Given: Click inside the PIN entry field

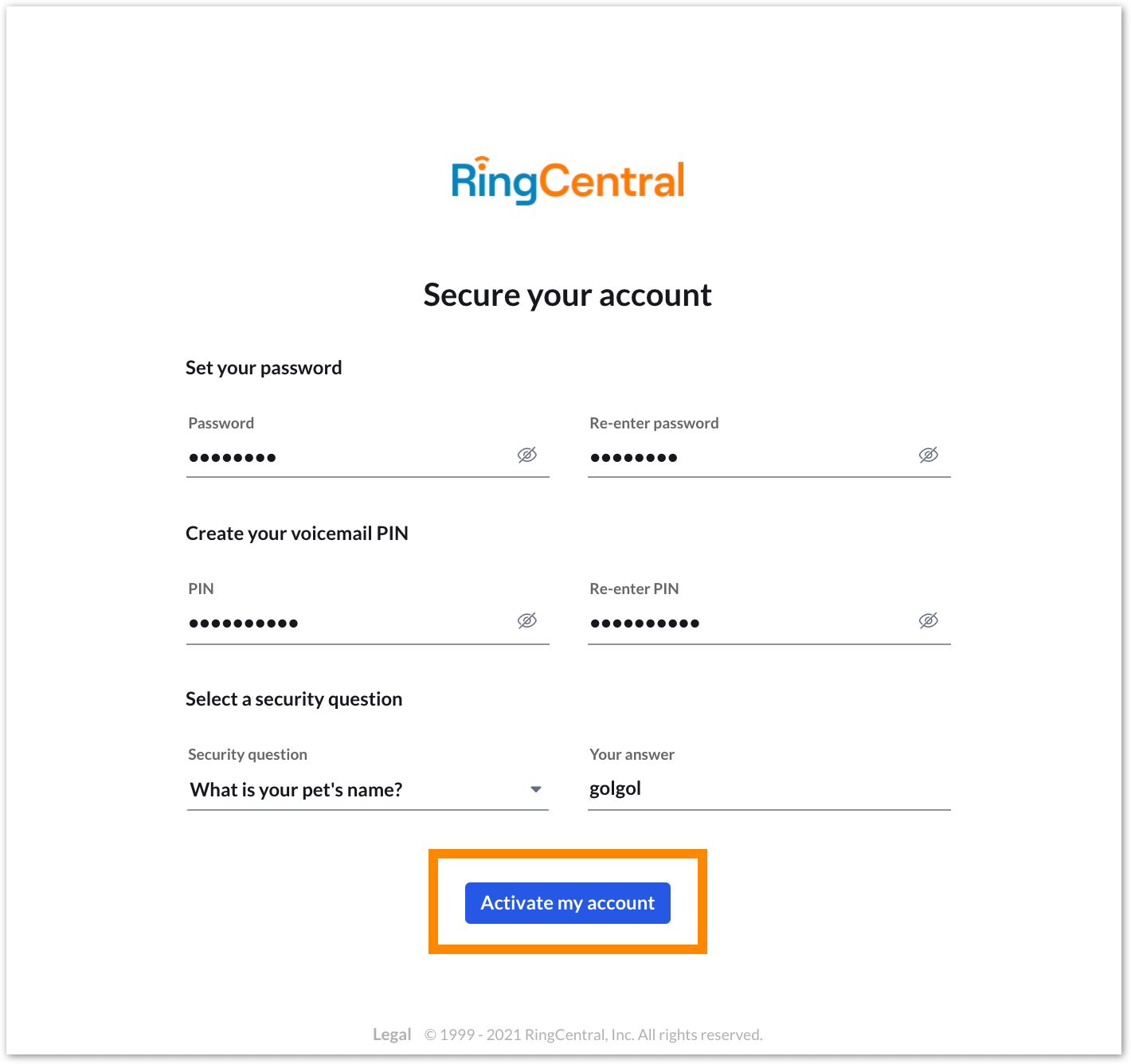Looking at the screenshot, I should [342, 622].
